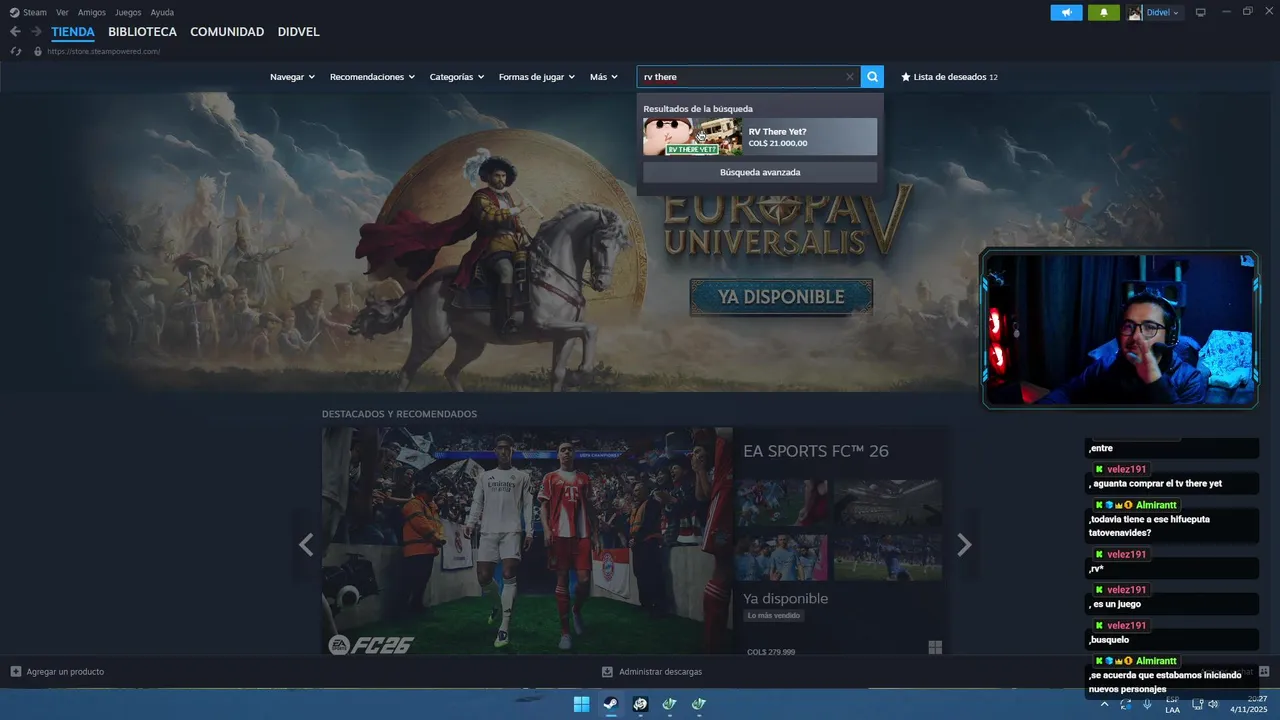Image resolution: width=1280 pixels, height=720 pixels.
Task: Open the Categorías dropdown
Action: tap(457, 77)
